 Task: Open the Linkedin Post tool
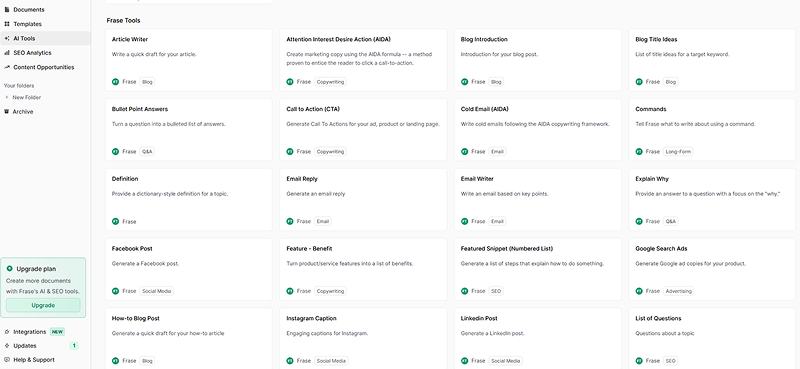(x=538, y=338)
